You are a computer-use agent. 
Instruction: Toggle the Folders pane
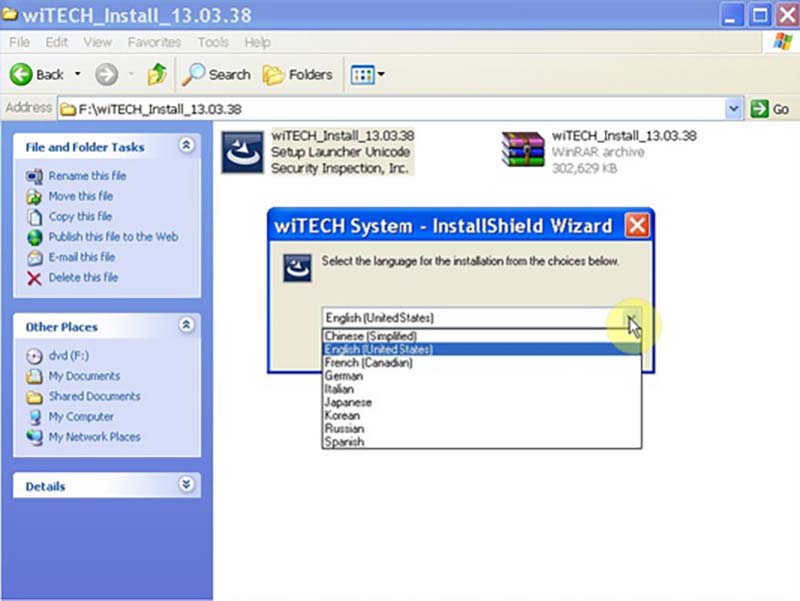pos(298,74)
